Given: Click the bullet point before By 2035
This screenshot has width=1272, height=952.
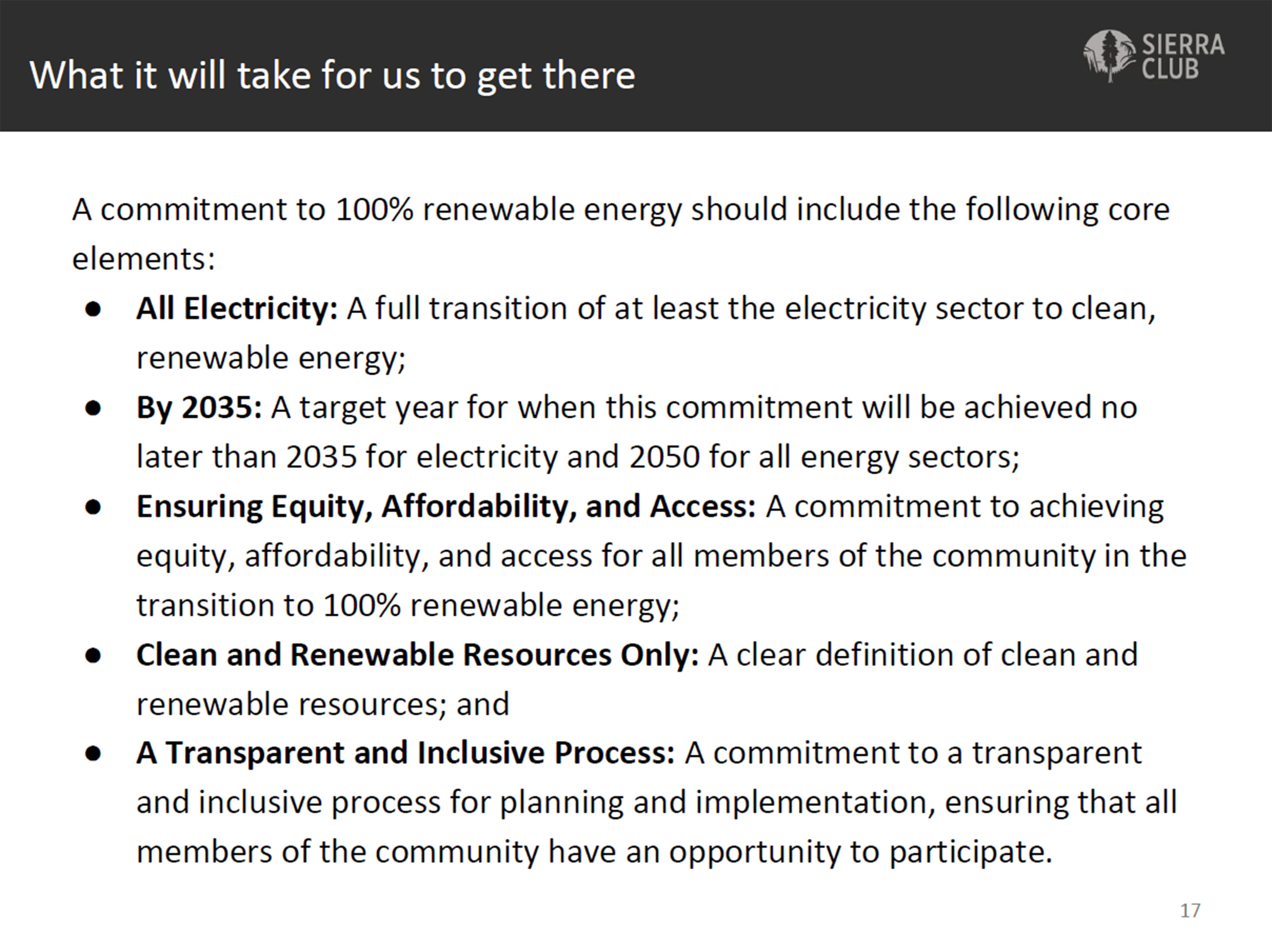Looking at the screenshot, I should click(93, 408).
